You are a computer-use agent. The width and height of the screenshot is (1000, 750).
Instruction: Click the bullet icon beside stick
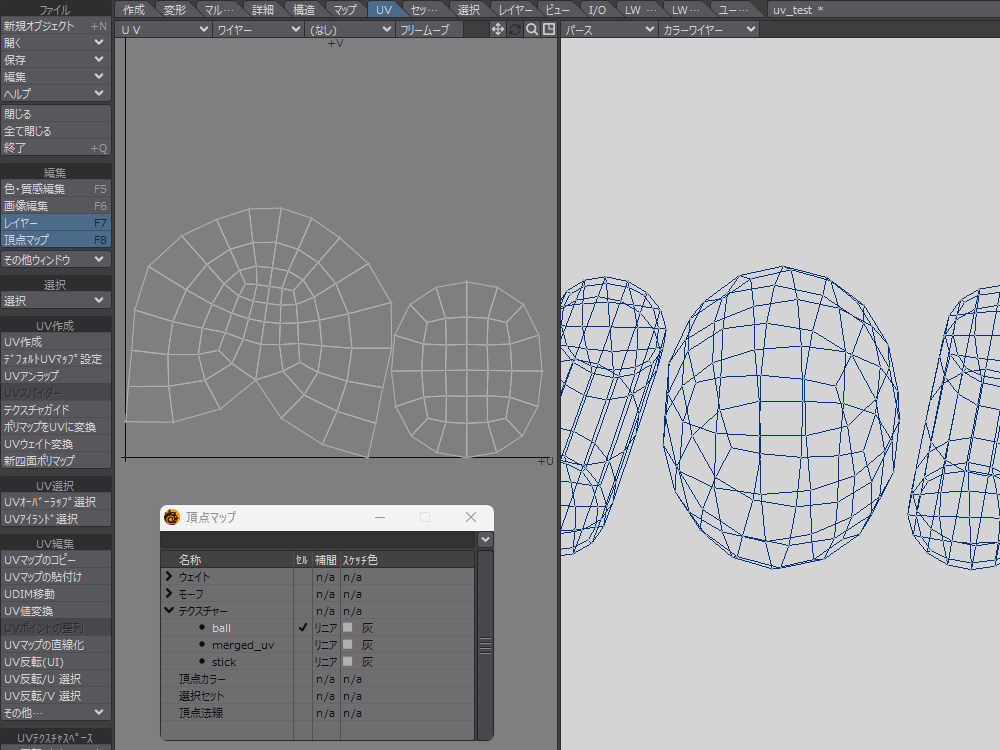point(202,662)
